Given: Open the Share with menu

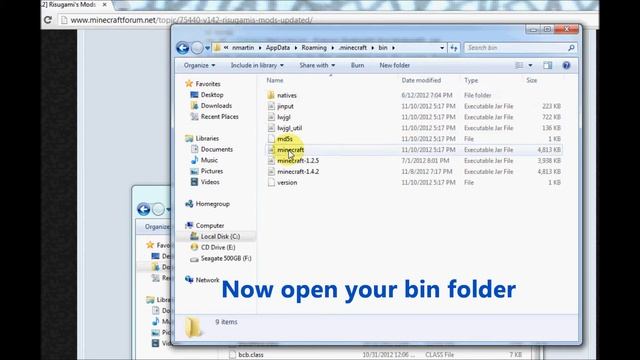Looking at the screenshot, I should tap(317, 65).
